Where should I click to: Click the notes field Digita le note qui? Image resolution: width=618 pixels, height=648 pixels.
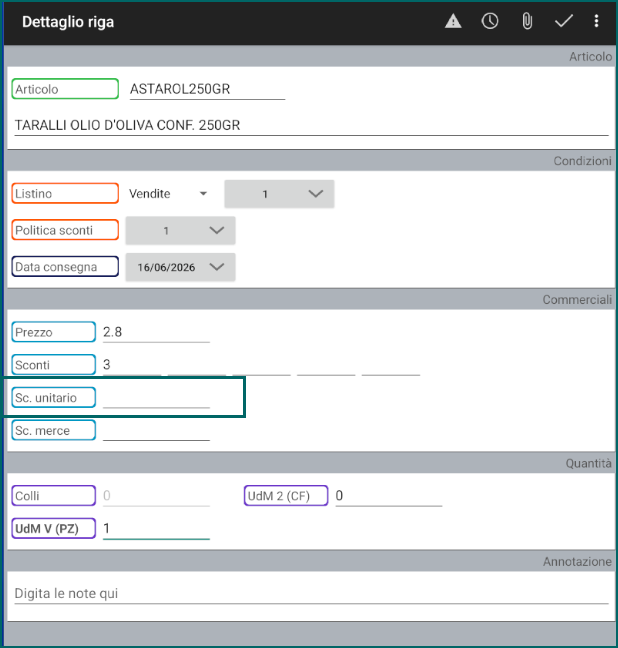point(312,594)
